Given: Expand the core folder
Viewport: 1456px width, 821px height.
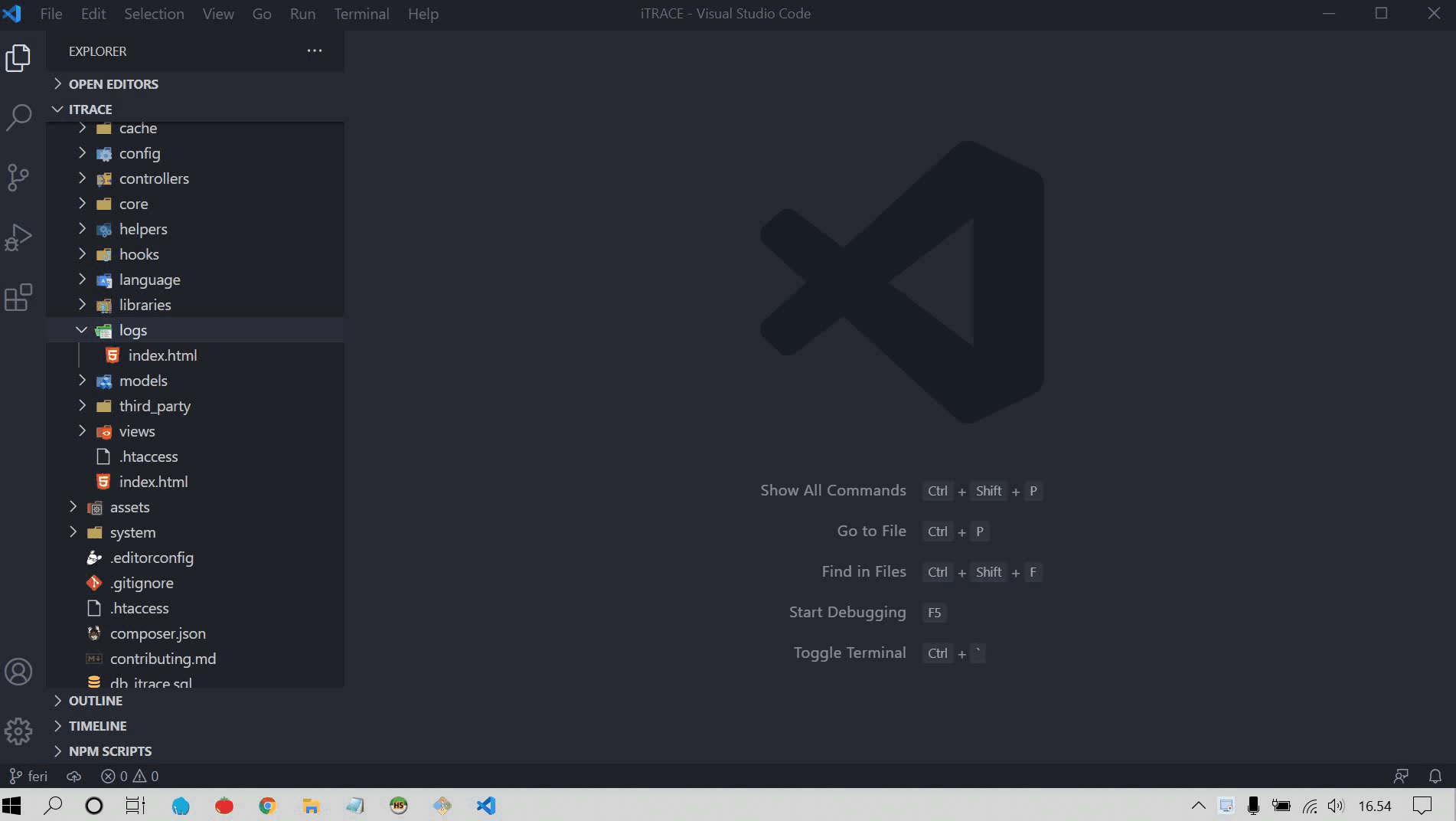Looking at the screenshot, I should [x=195, y=204].
